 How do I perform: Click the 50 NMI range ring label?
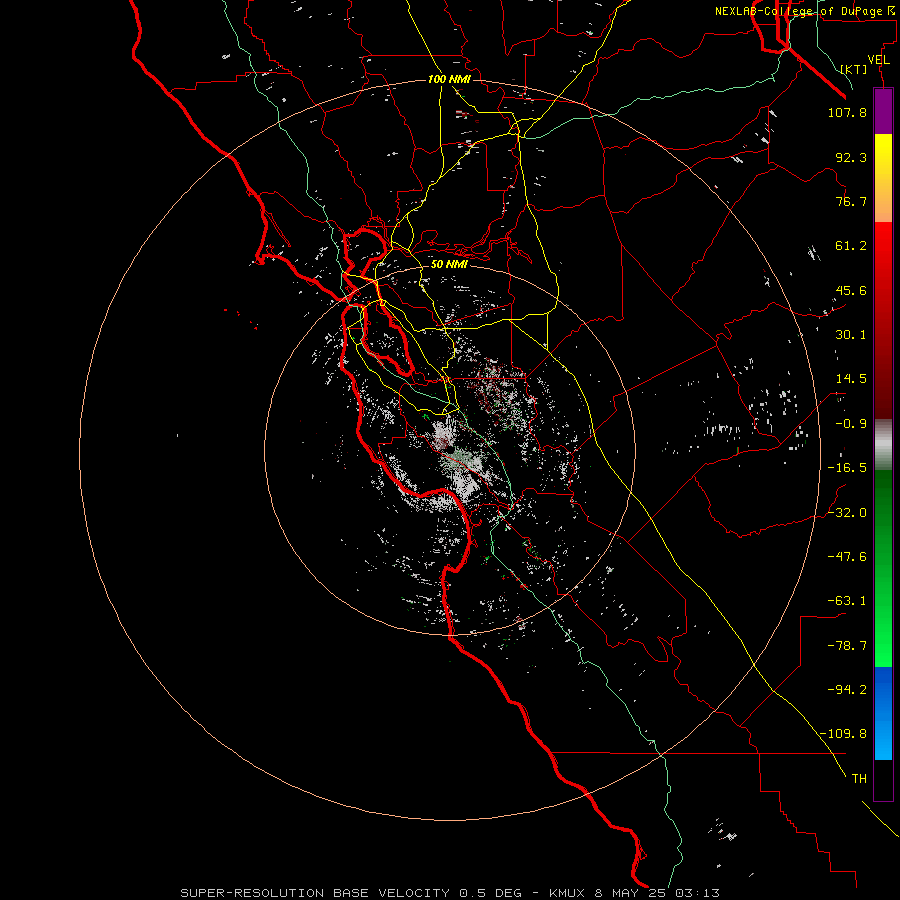click(x=449, y=264)
